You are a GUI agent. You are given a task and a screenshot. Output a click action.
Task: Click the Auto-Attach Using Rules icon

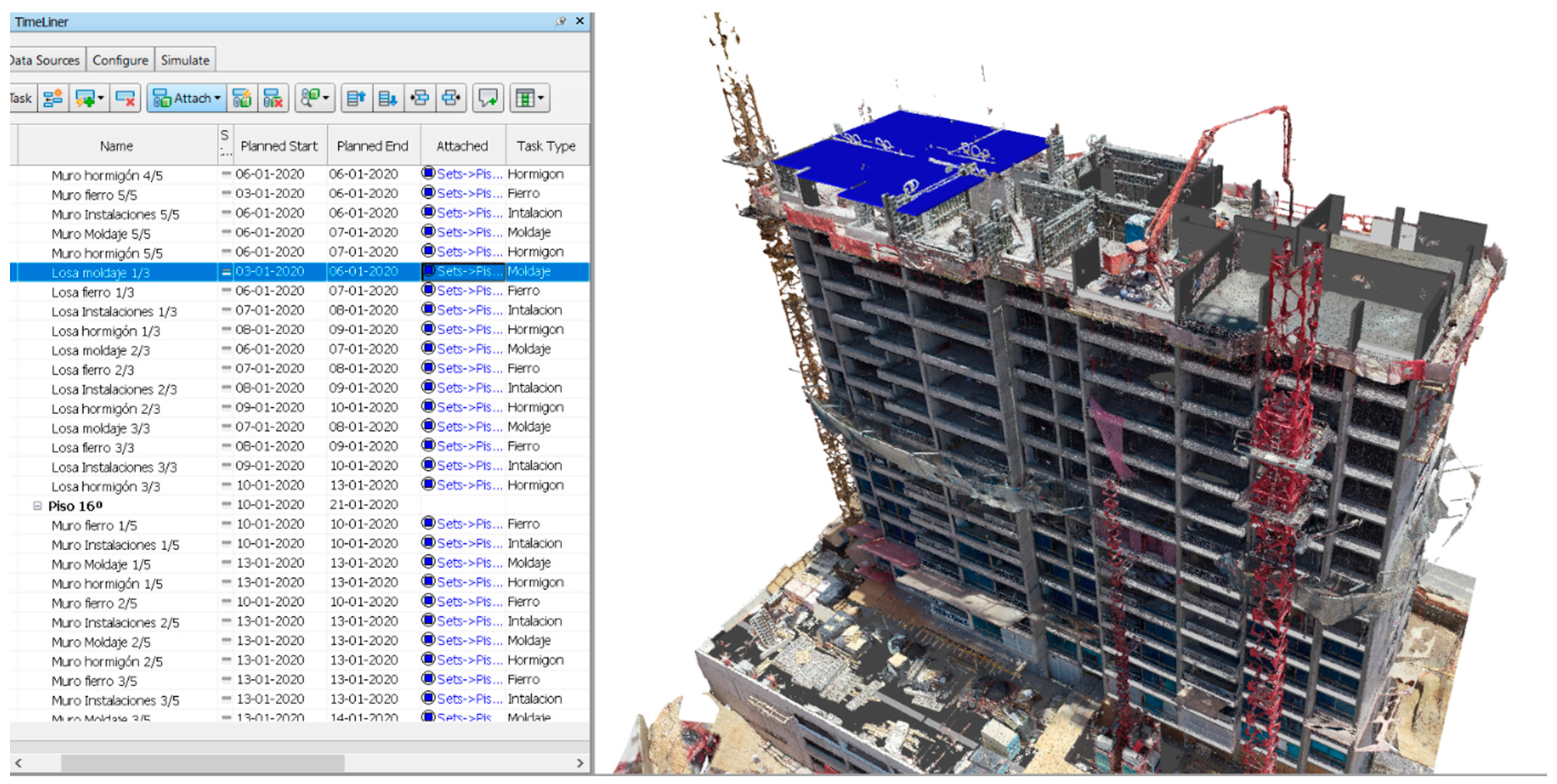pyautogui.click(x=242, y=99)
